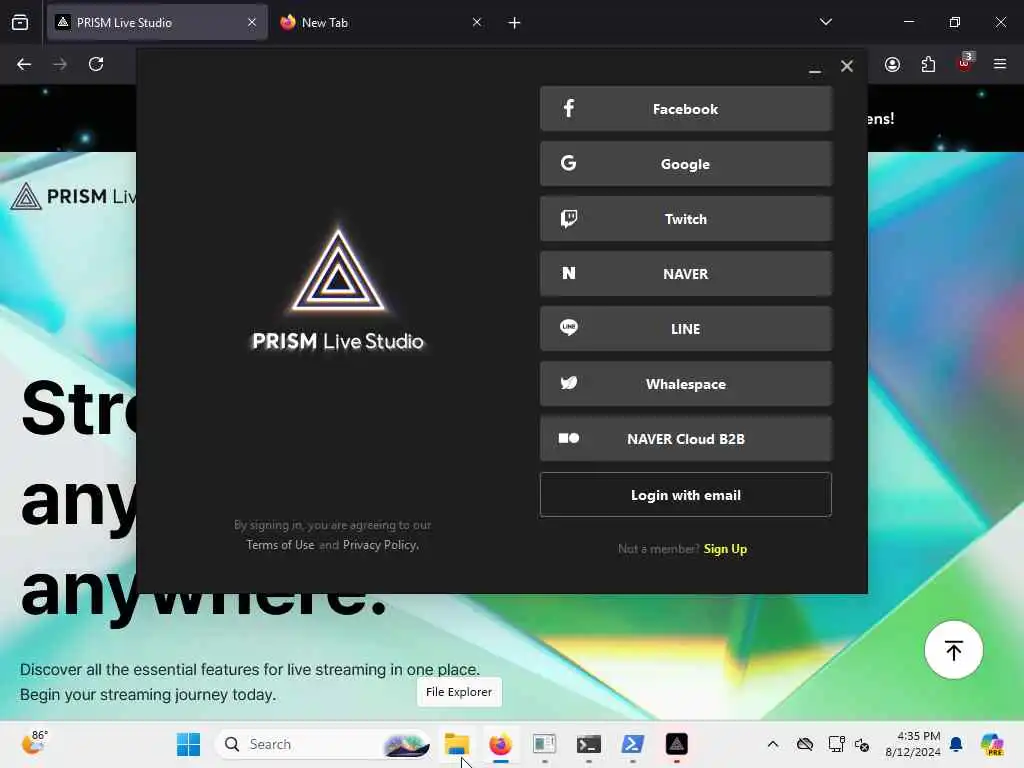Open a new browser tab with plus
This screenshot has height=768, width=1024.
pyautogui.click(x=514, y=23)
